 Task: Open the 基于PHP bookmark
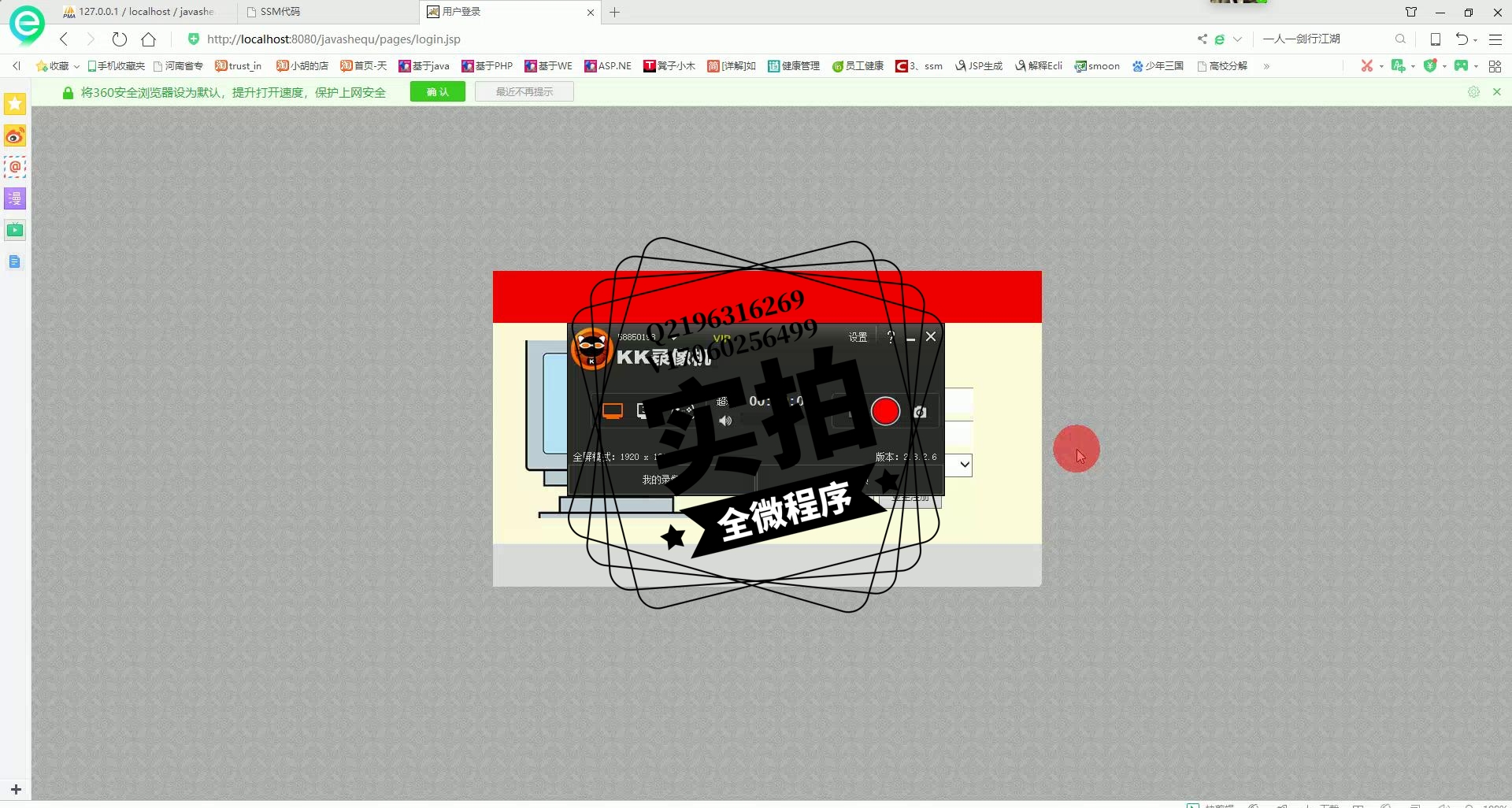487,66
